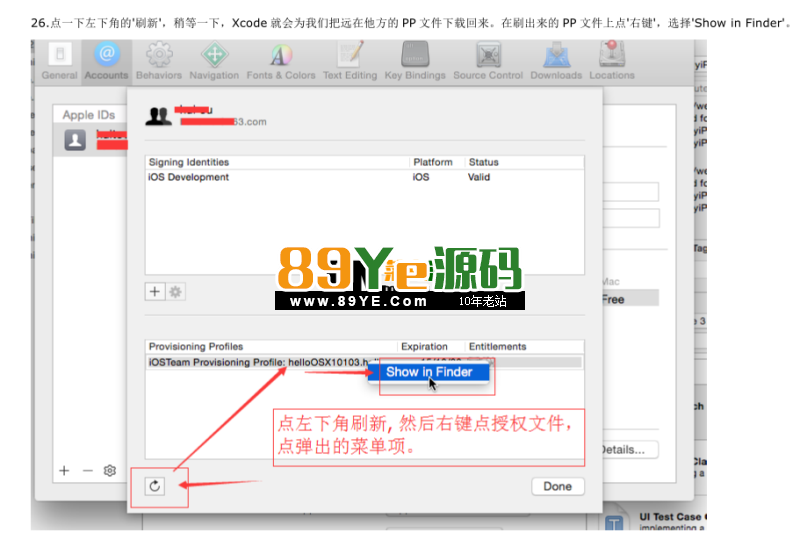Remove the selected account with minus button
This screenshot has height=554, width=800.
(x=88, y=470)
